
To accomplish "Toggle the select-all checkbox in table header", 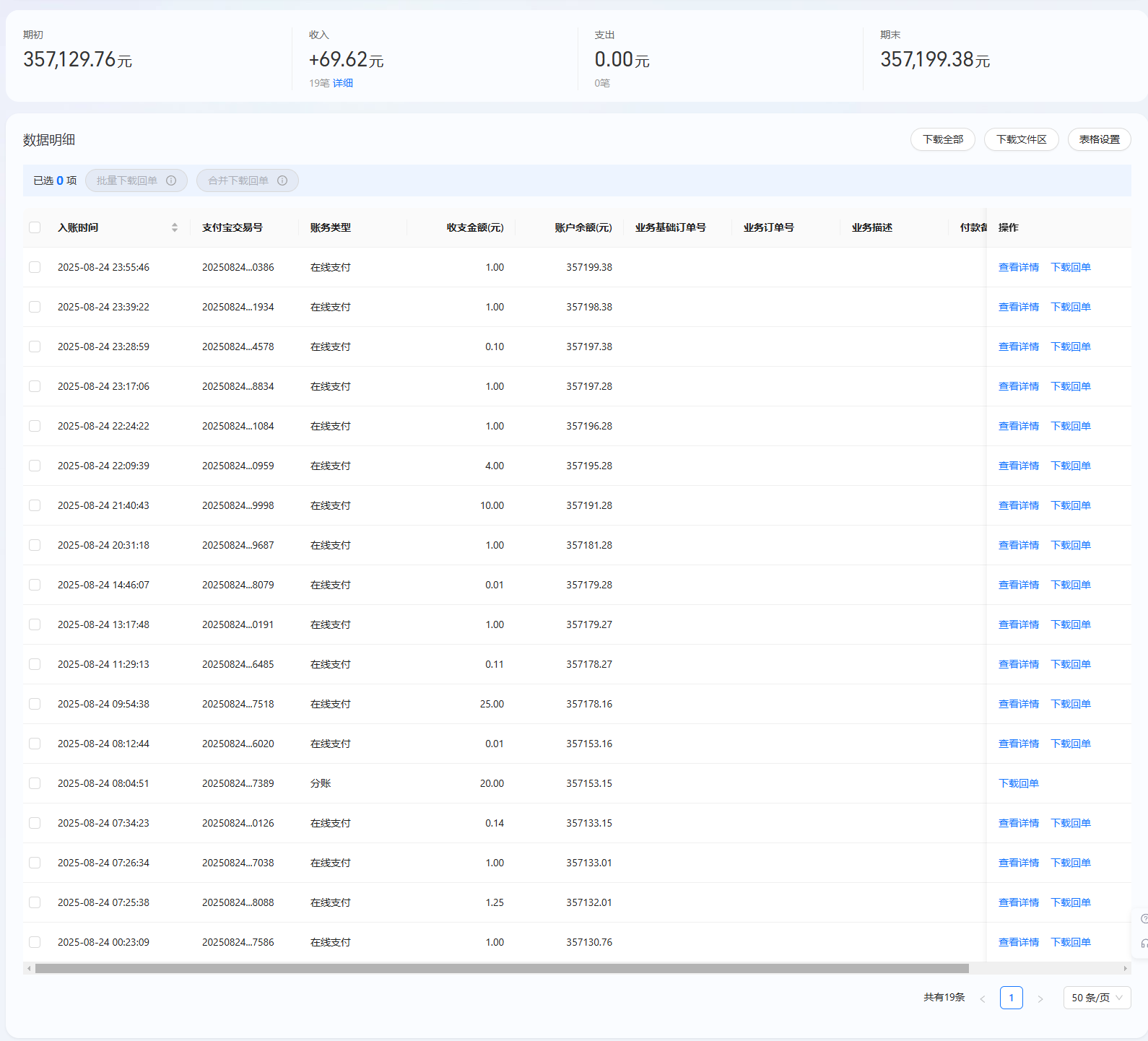I will coord(35,227).
